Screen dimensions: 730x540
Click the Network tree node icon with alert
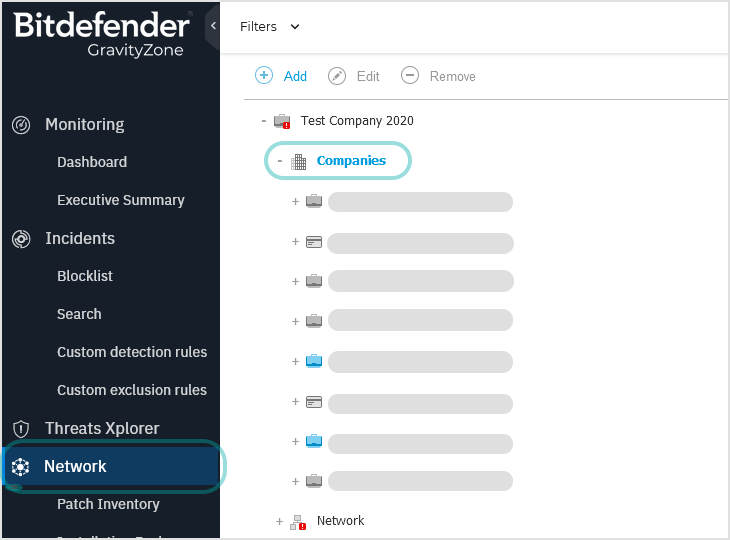(298, 522)
